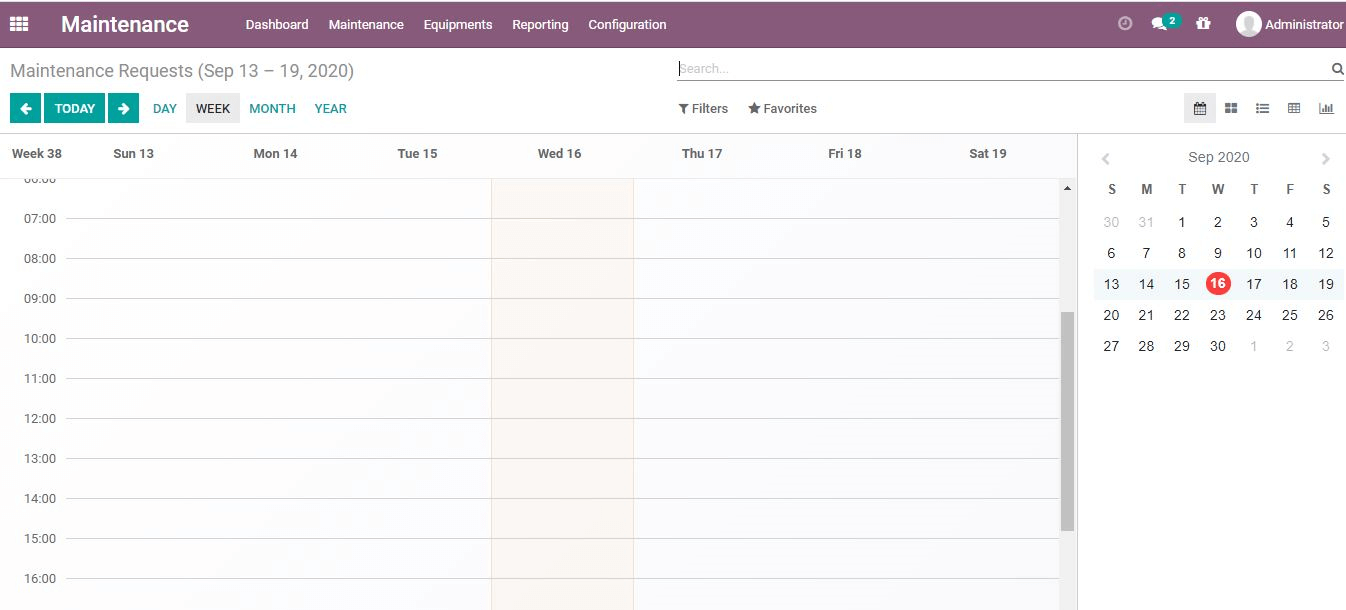Open the Administrator user menu
Screen dimensions: 1346x610
click(x=1290, y=24)
